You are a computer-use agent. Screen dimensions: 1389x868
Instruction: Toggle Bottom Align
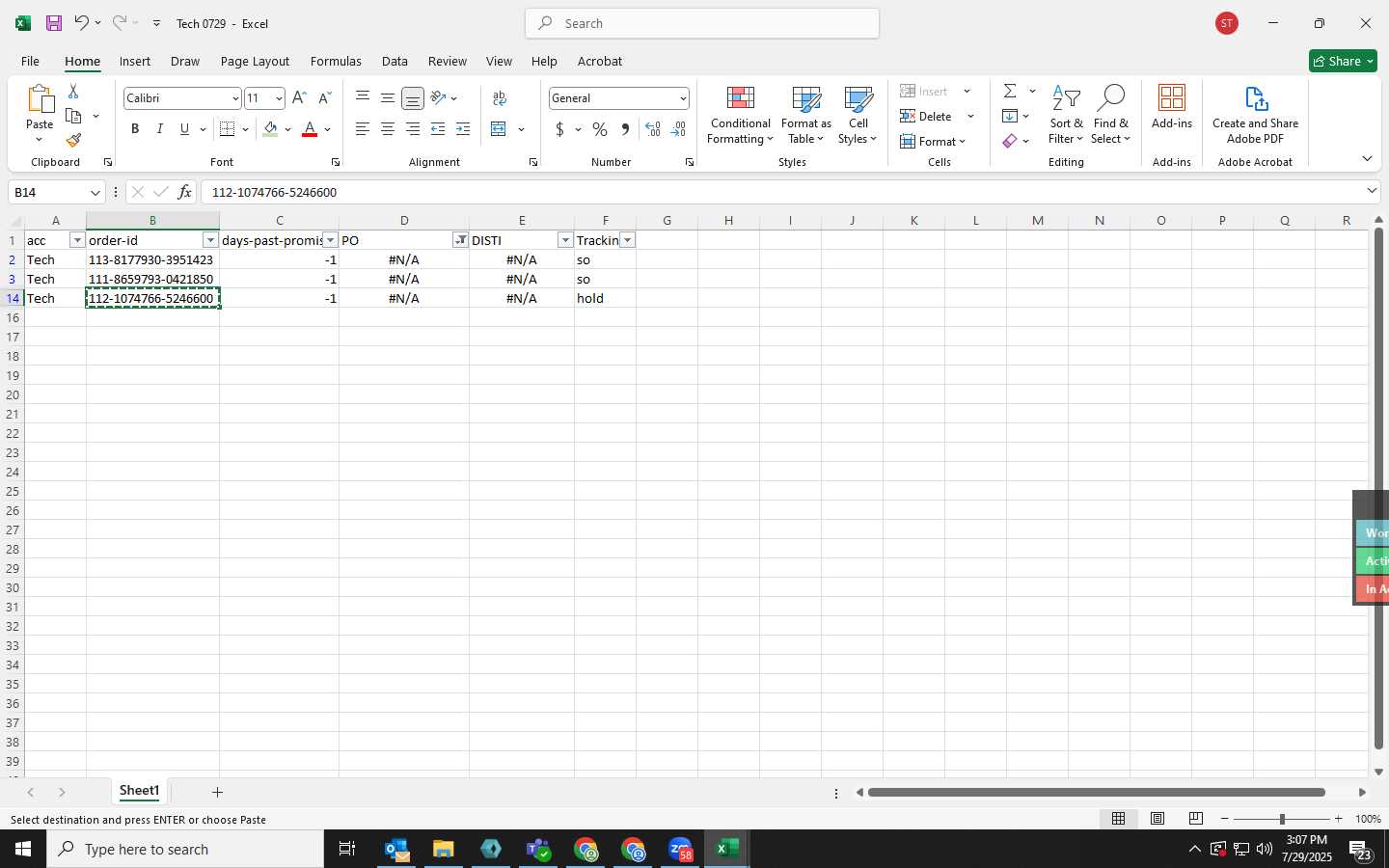413,97
